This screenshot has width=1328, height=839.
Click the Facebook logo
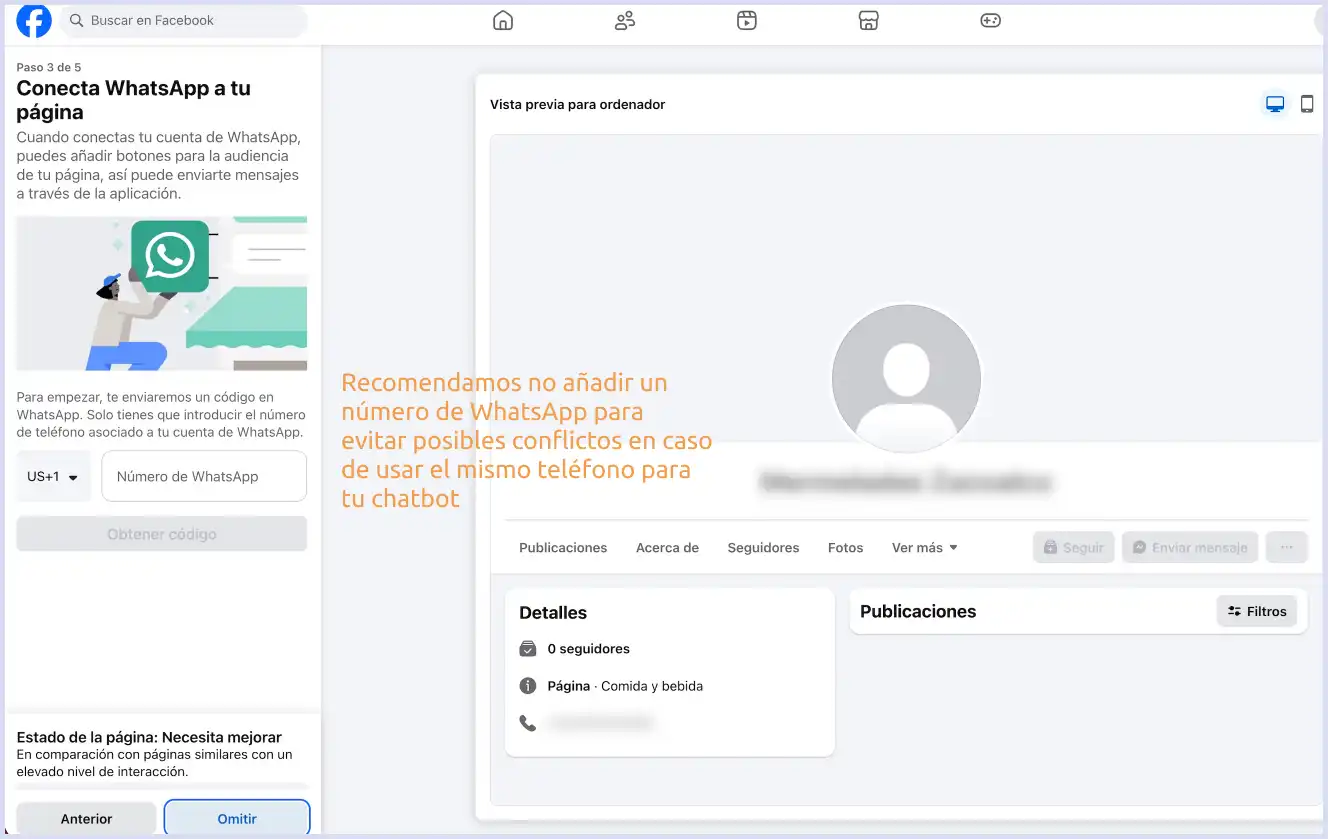pos(34,20)
